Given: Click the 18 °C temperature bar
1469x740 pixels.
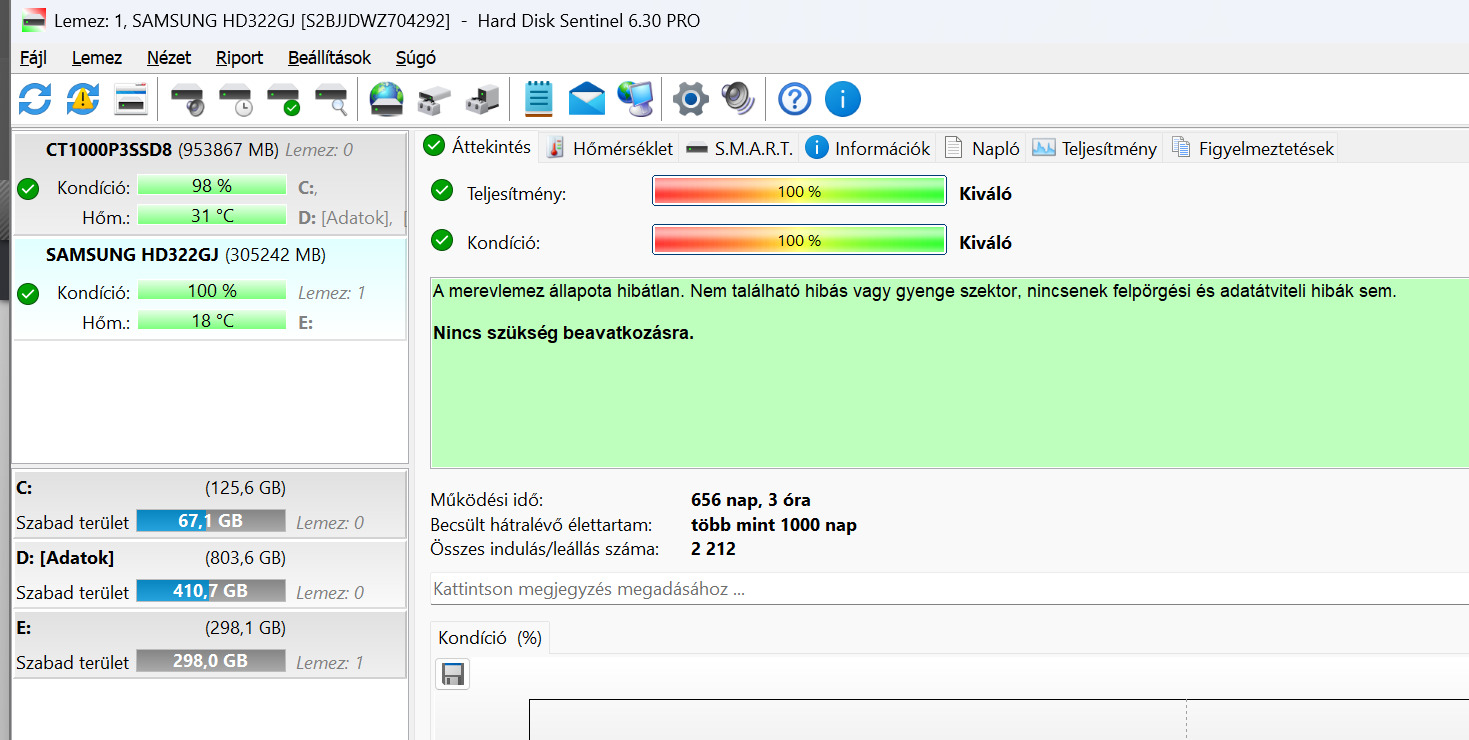Looking at the screenshot, I should 211,321.
